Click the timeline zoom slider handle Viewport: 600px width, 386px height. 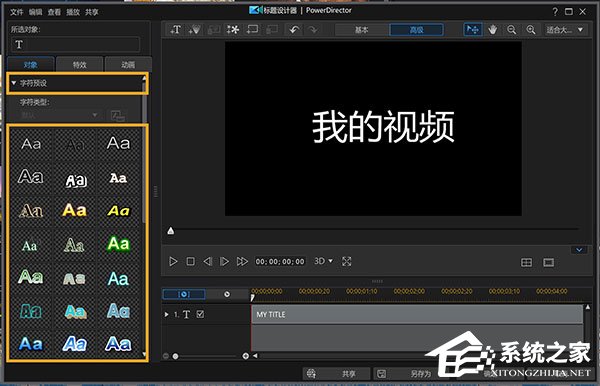175,356
